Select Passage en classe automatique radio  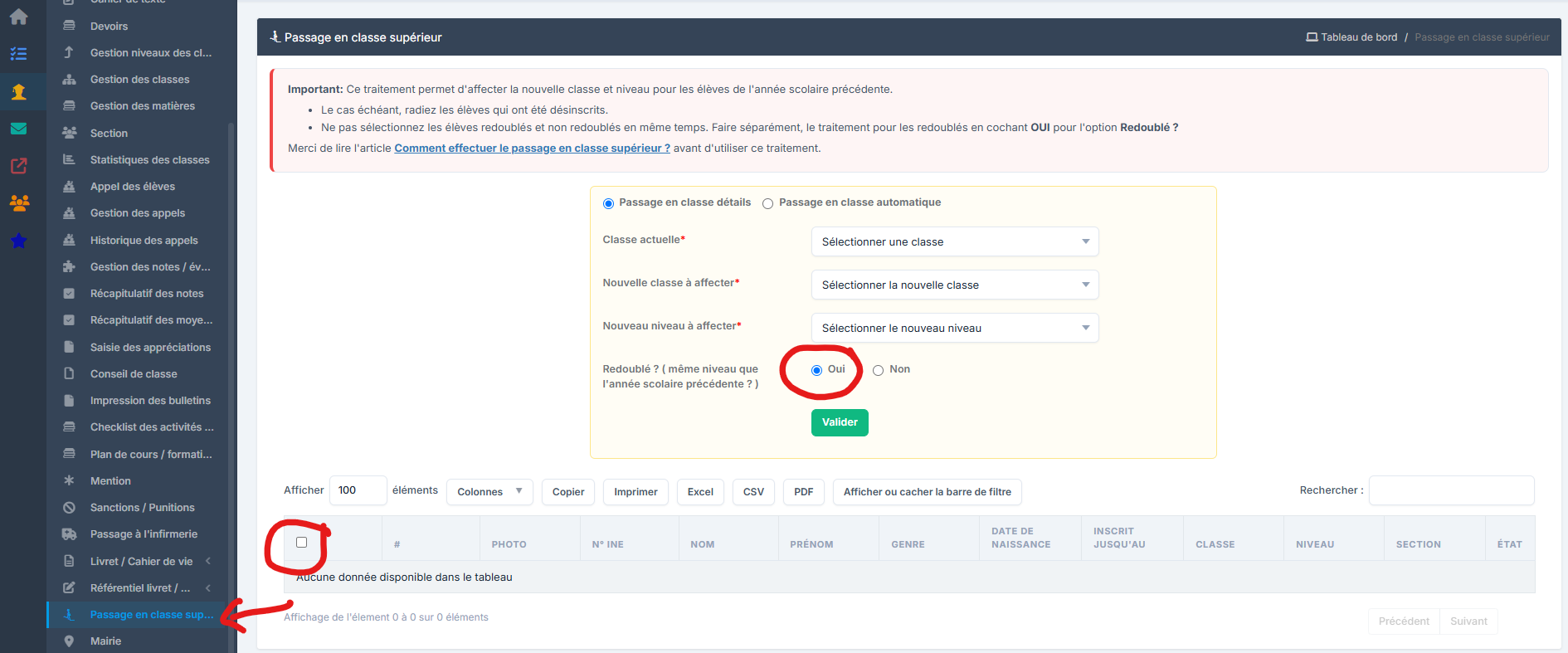click(x=768, y=203)
